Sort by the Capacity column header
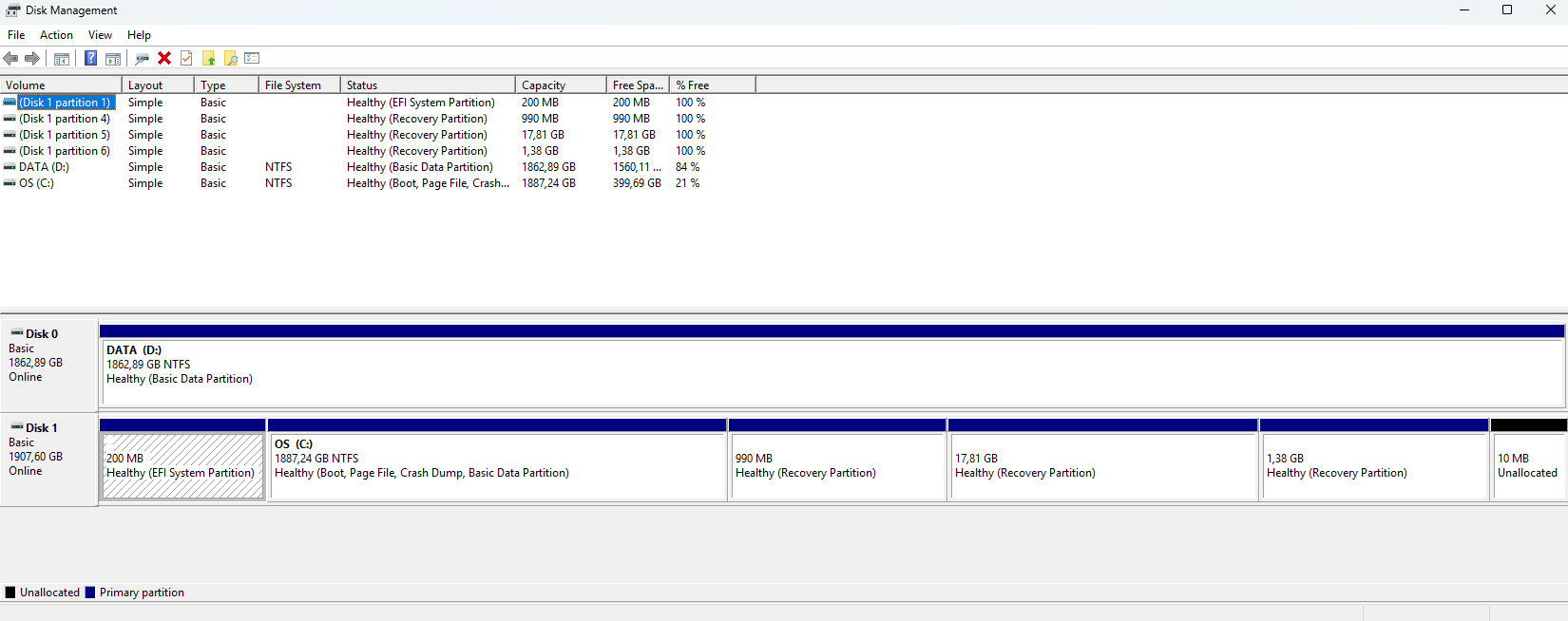This screenshot has width=1568, height=621. coord(561,85)
